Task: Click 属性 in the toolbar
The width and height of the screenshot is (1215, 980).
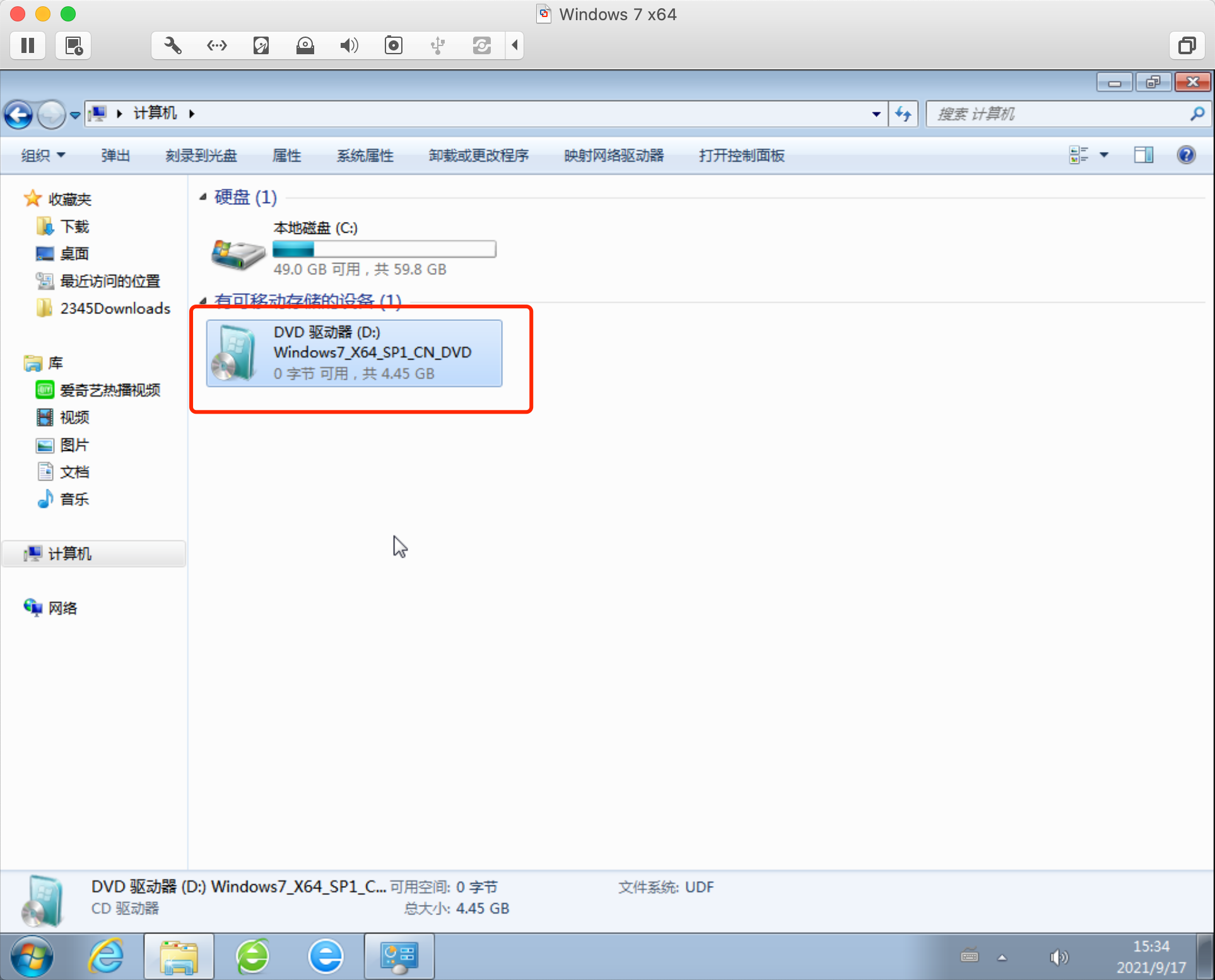Action: pyautogui.click(x=286, y=156)
